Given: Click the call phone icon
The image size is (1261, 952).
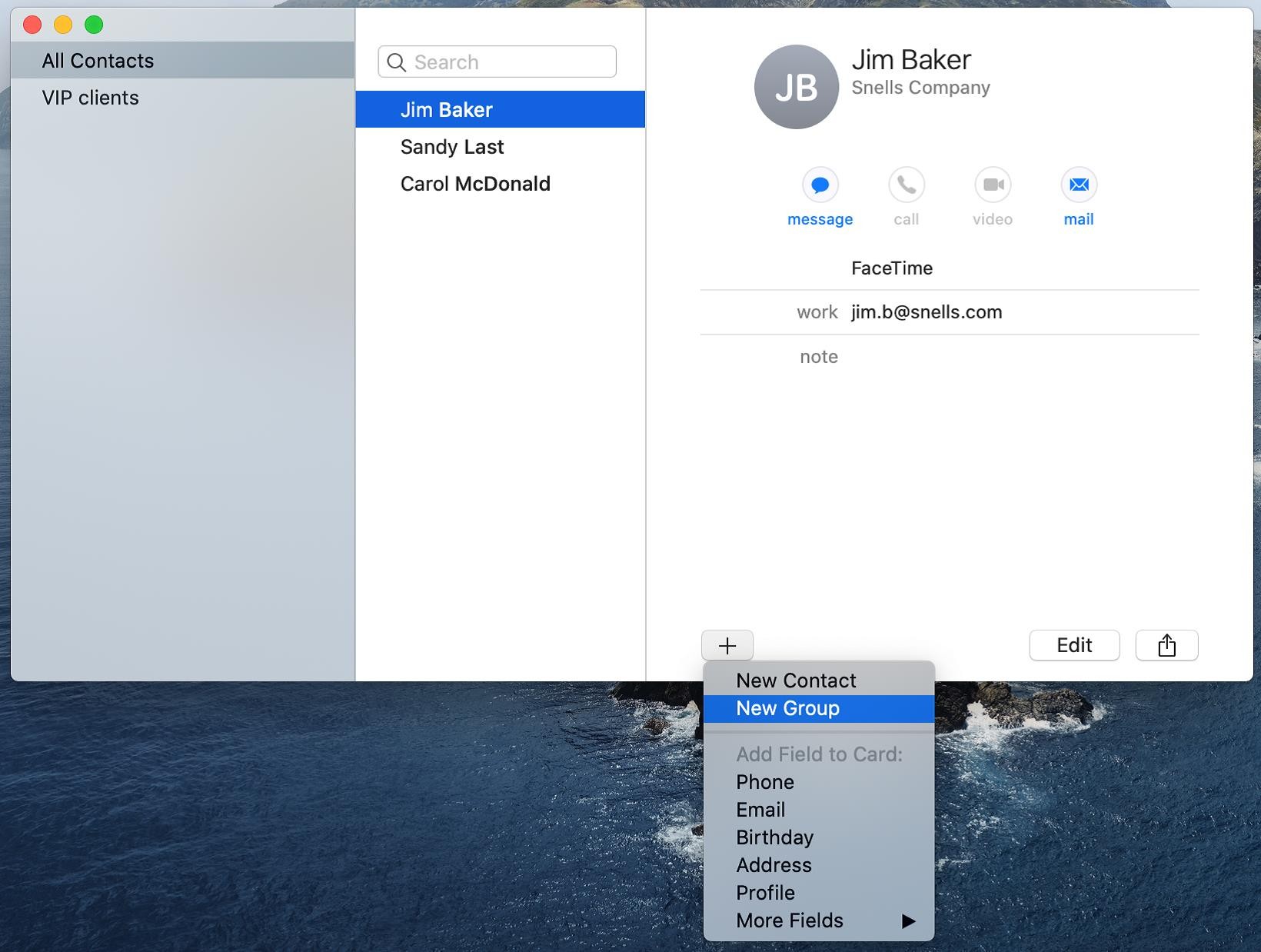Looking at the screenshot, I should click(x=907, y=185).
